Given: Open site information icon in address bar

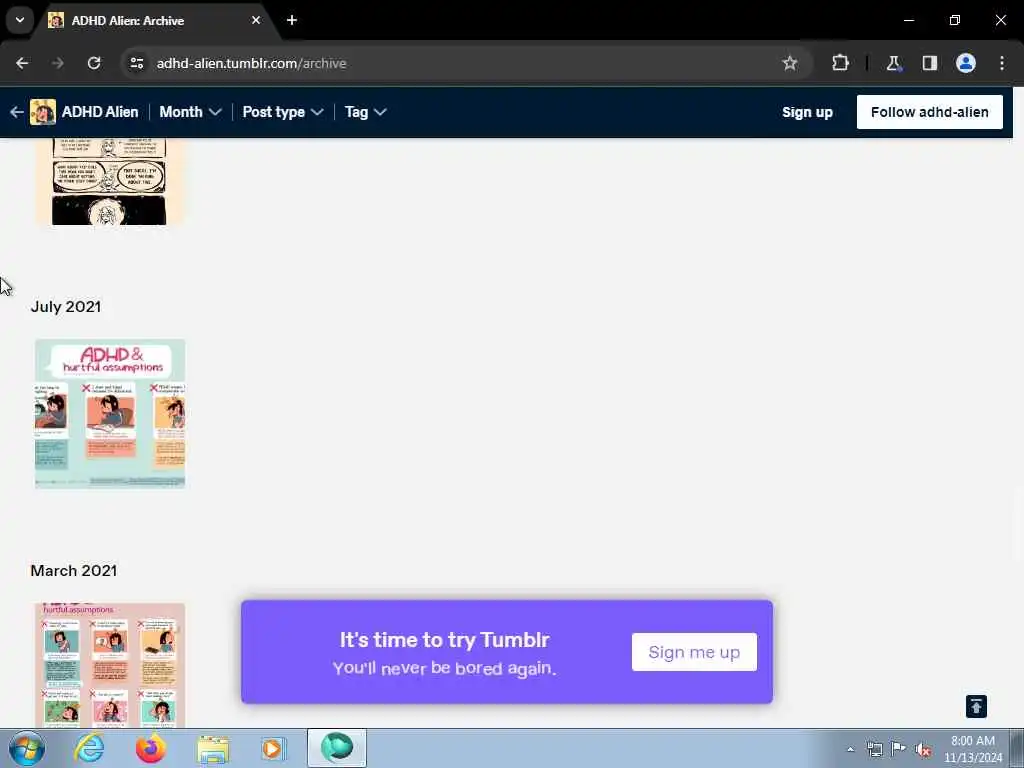Looking at the screenshot, I should pyautogui.click(x=136, y=63).
